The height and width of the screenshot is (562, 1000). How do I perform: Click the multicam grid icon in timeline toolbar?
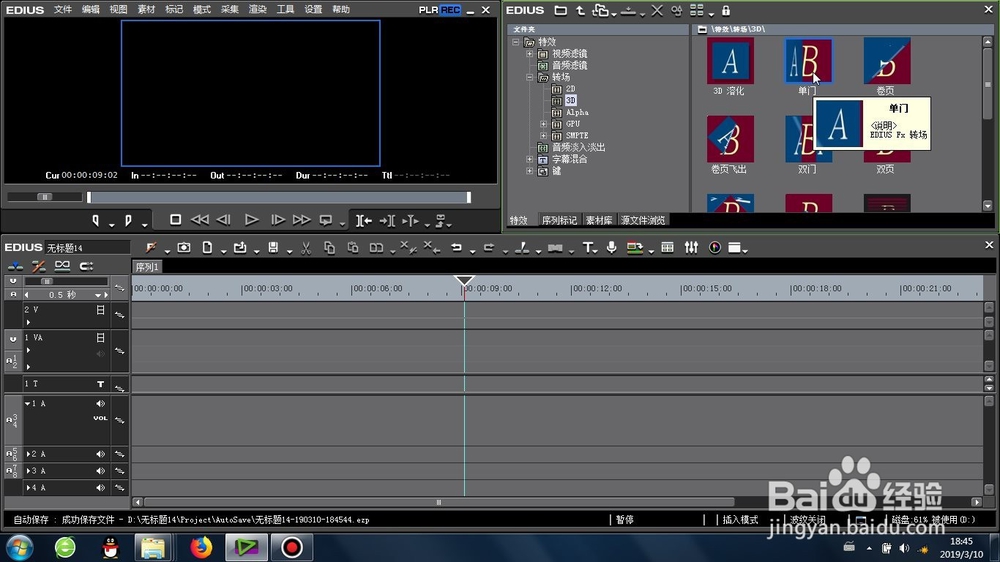coord(668,248)
